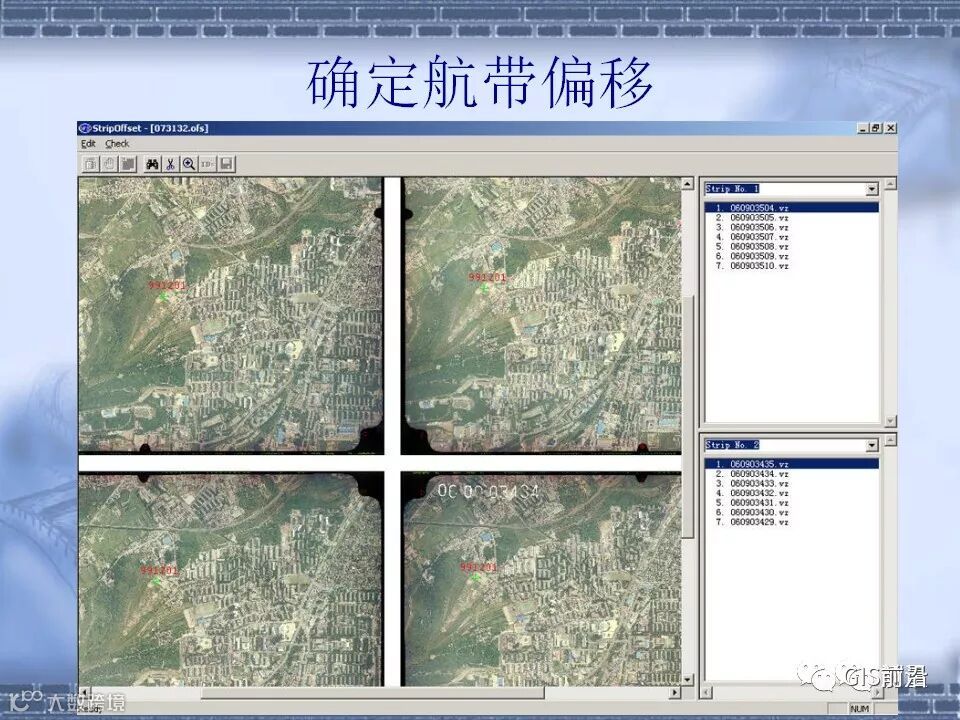Click the strip 1 panel scroll-up arrow

tap(891, 184)
